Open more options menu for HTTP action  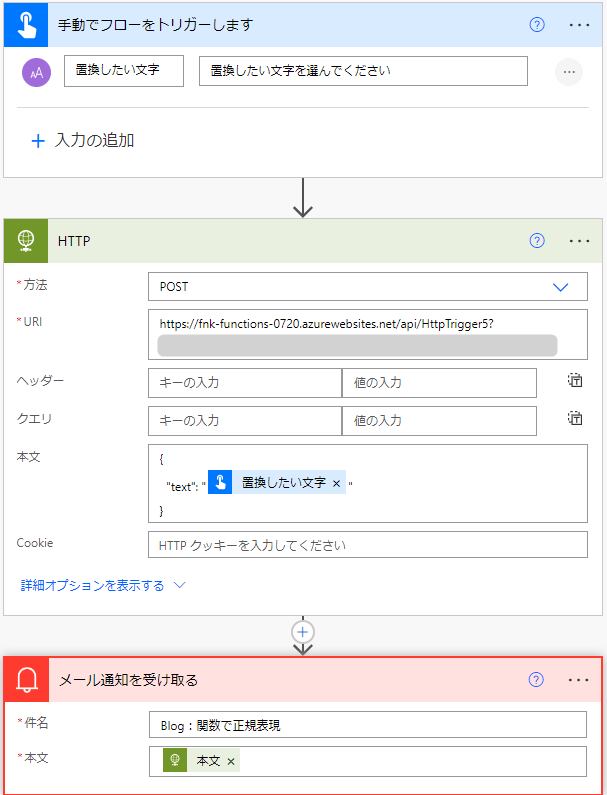point(579,241)
